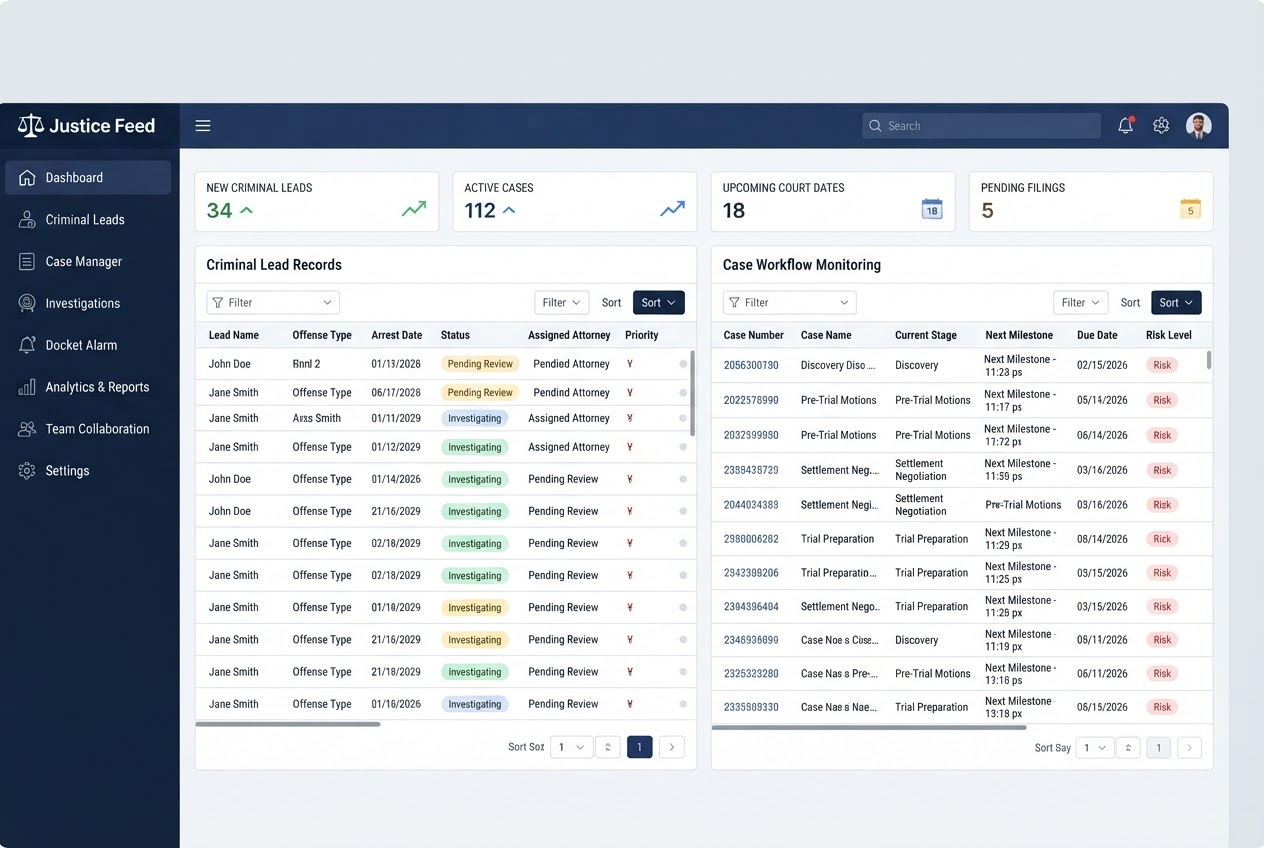The image size is (1264, 848).
Task: Open the notifications bell
Action: coord(1126,125)
